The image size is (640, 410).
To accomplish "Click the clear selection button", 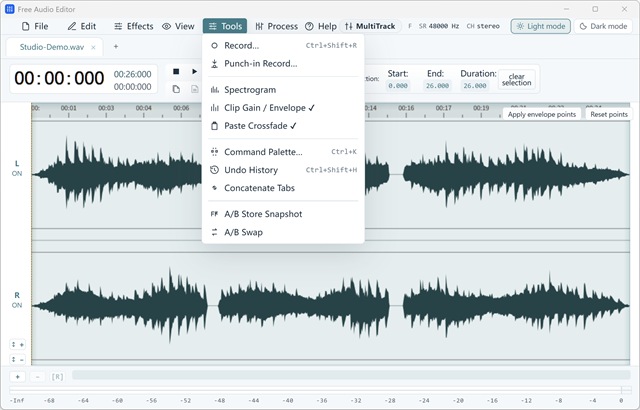I will click(516, 79).
